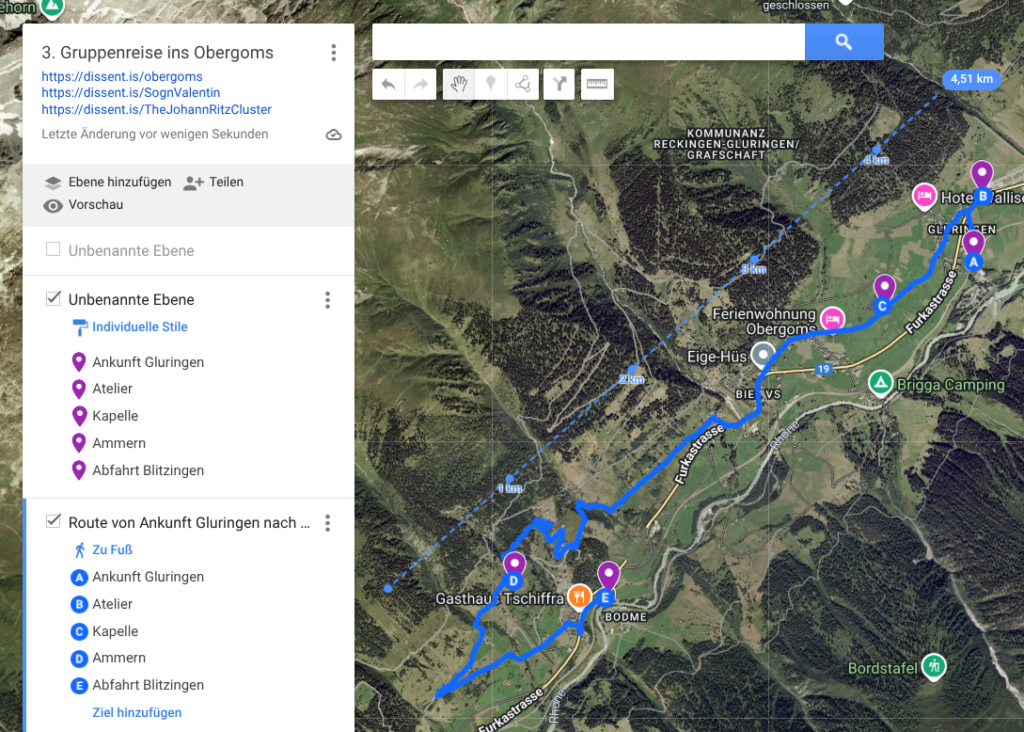Select the add directions tool

coord(560,85)
